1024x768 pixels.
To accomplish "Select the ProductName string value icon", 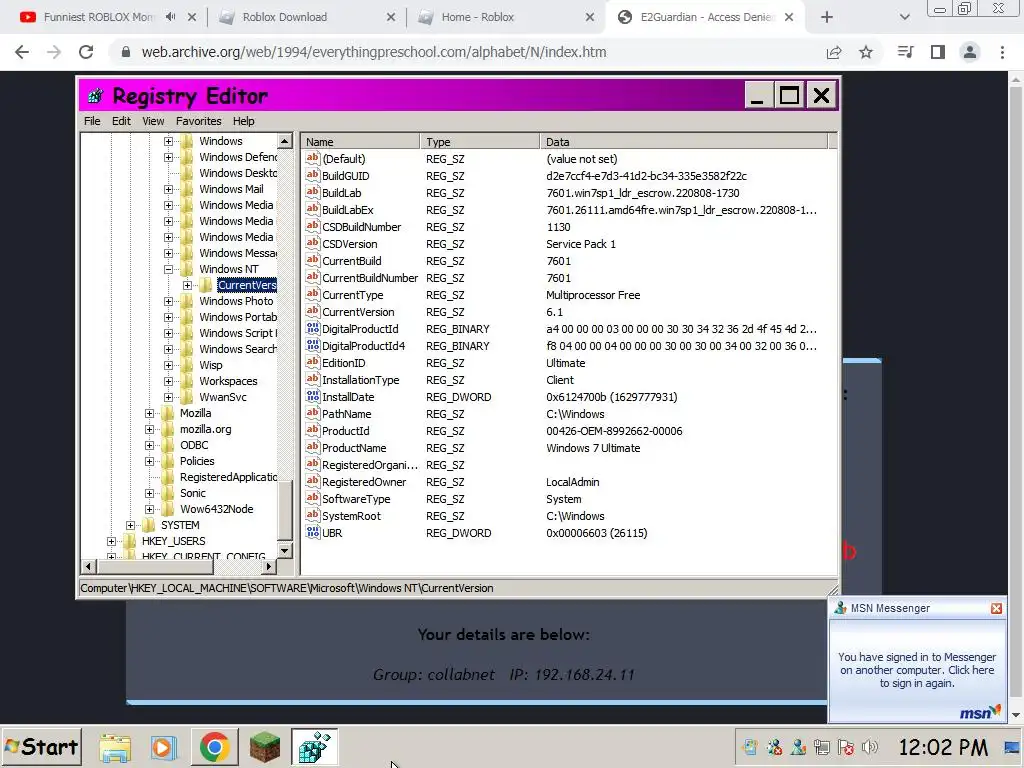I will pyautogui.click(x=313, y=447).
